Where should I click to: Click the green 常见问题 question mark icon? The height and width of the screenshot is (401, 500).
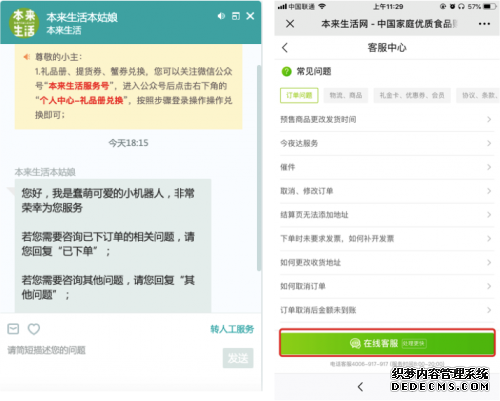coord(287,71)
